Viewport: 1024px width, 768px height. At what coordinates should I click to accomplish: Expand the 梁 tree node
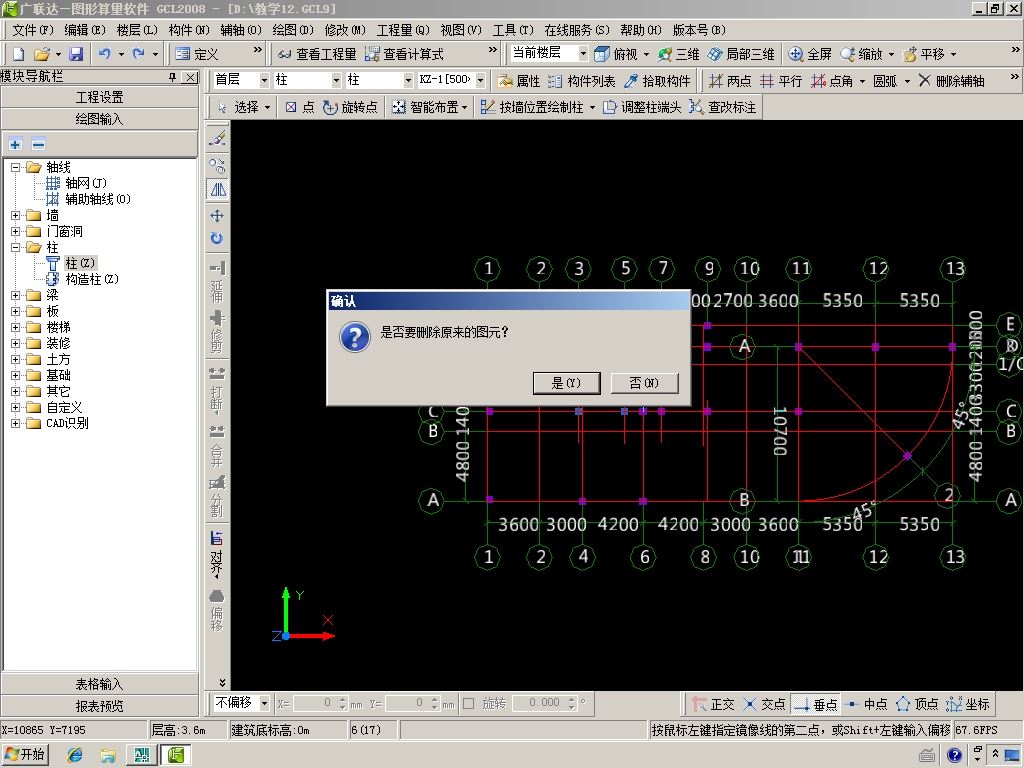point(16,295)
